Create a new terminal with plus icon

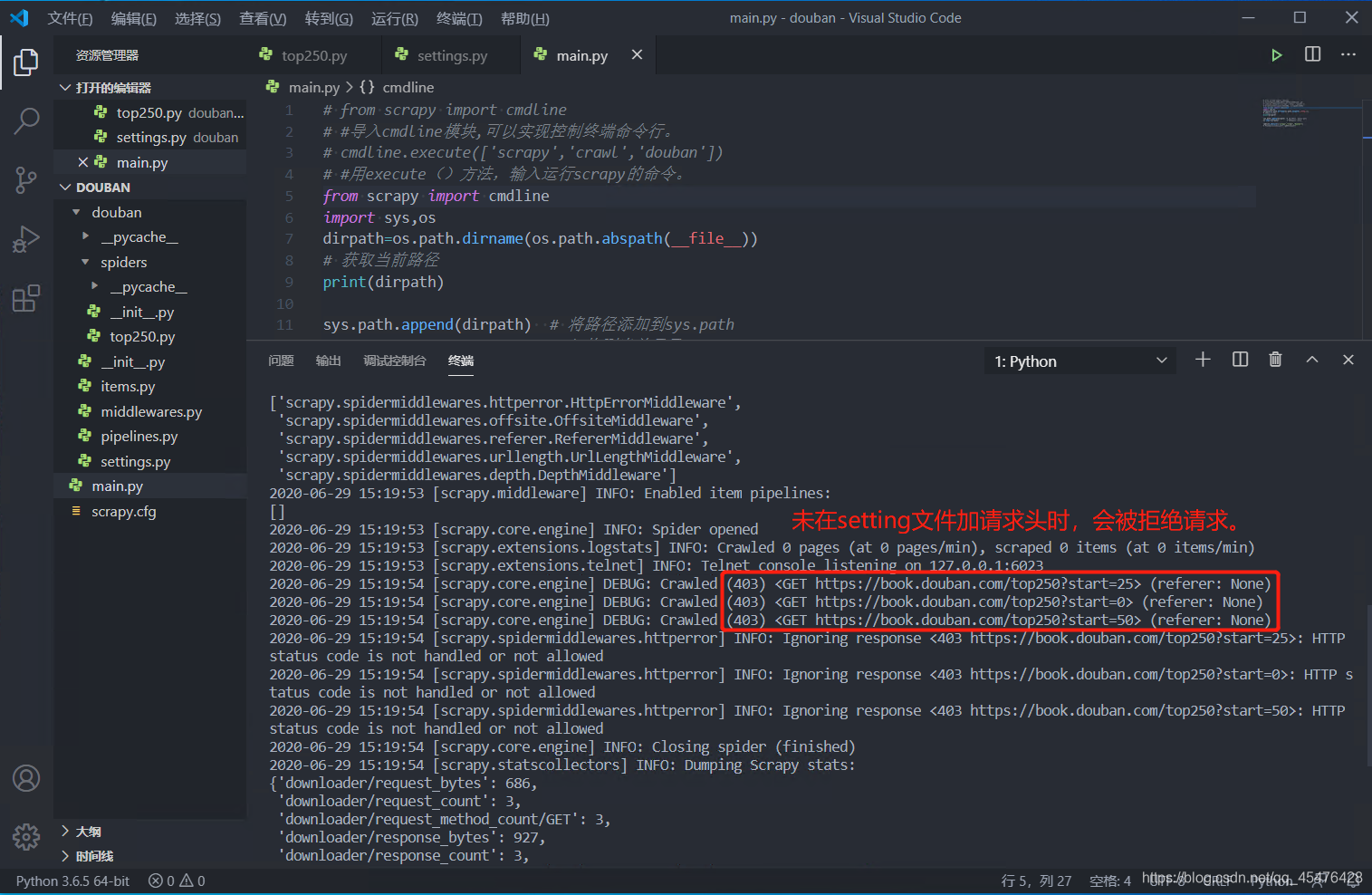coord(1203,360)
